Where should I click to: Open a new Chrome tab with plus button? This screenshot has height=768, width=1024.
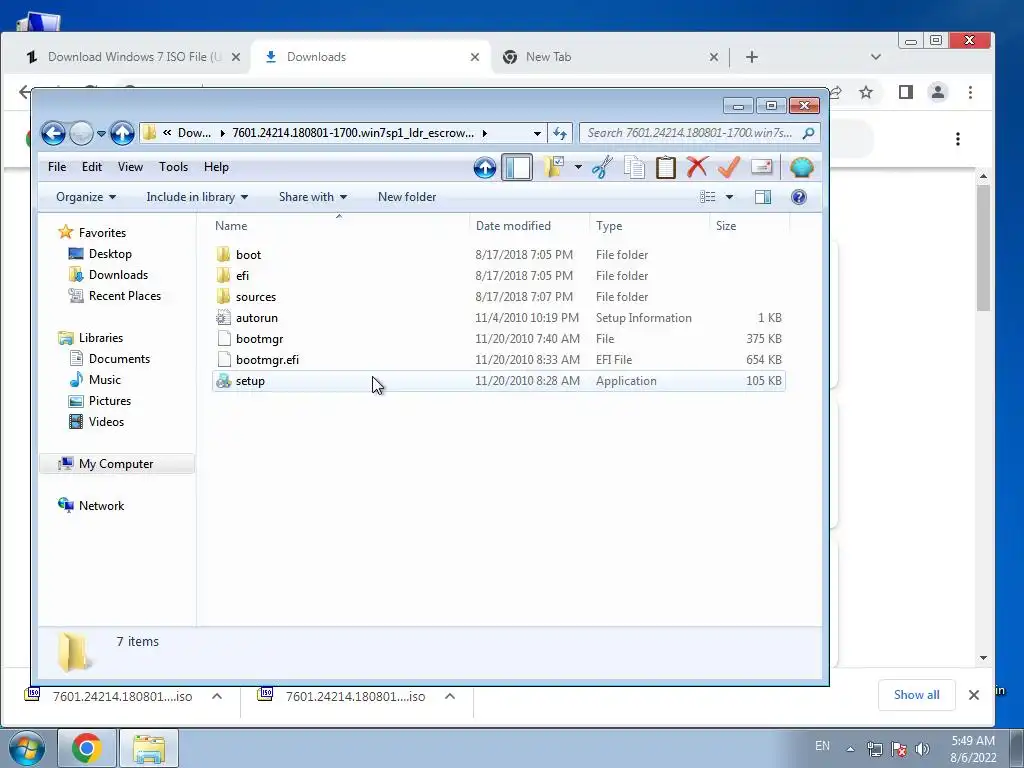point(752,57)
